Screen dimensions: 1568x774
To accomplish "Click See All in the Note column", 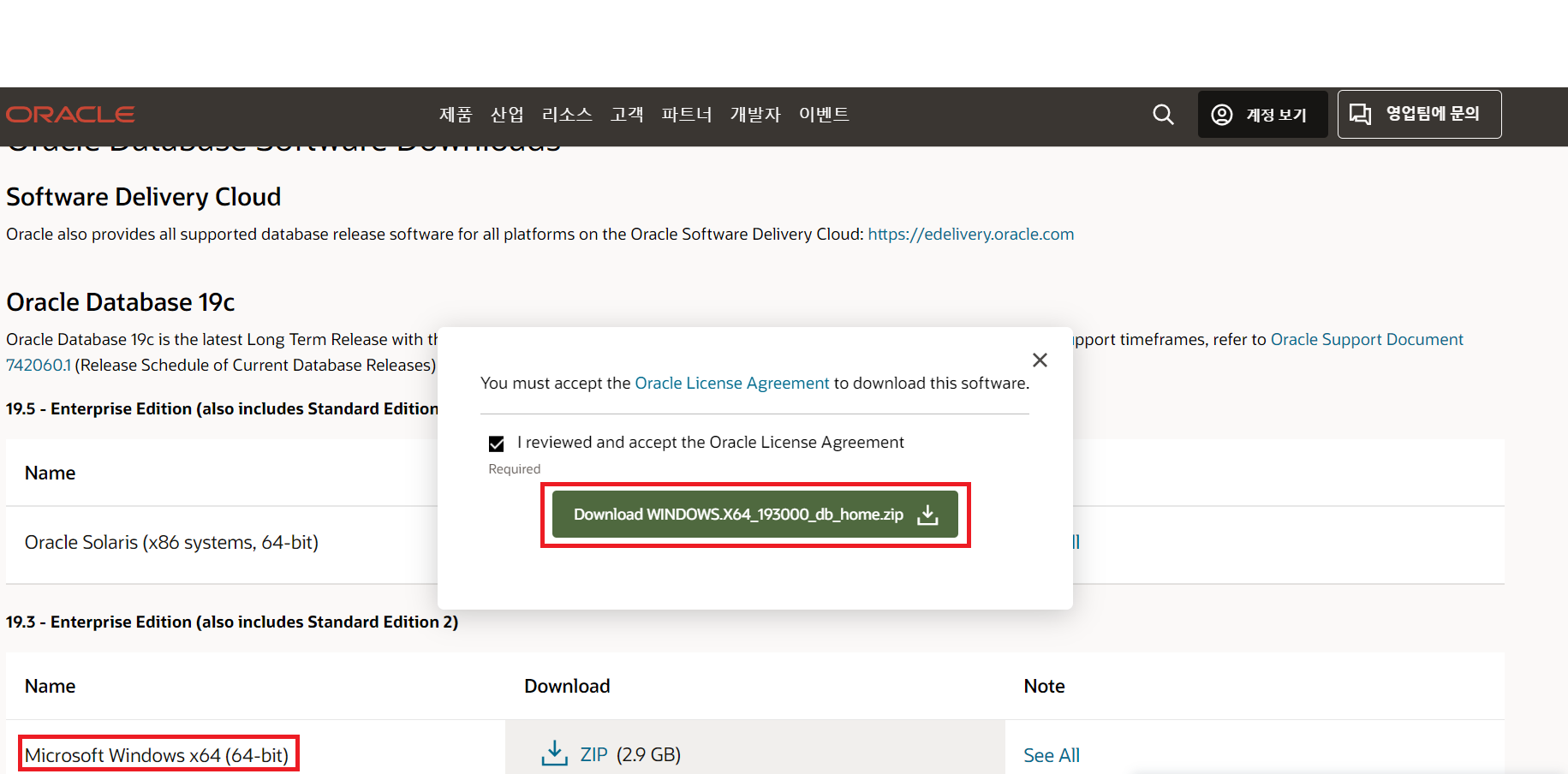I will point(1052,756).
